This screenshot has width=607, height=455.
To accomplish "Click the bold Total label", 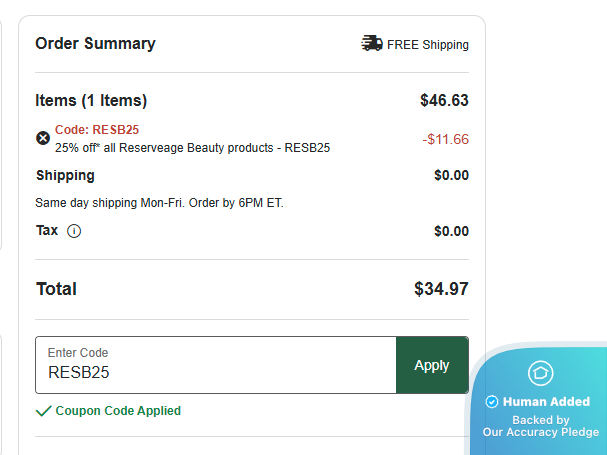I will tap(56, 289).
